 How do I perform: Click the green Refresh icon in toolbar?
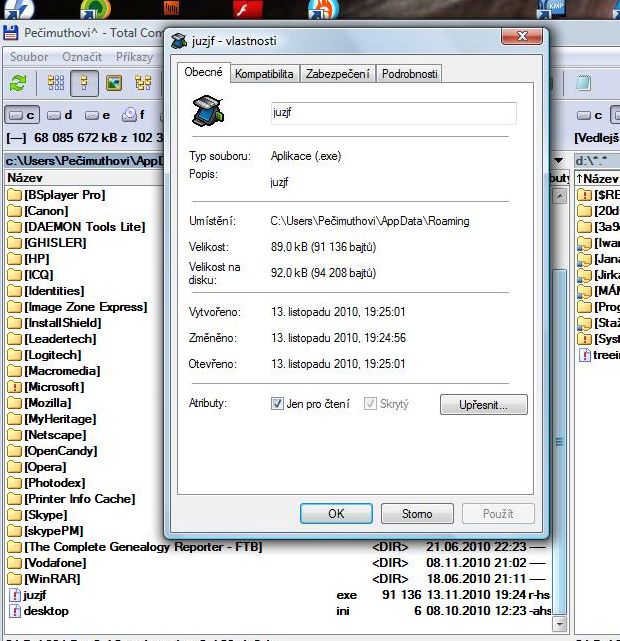click(x=18, y=83)
